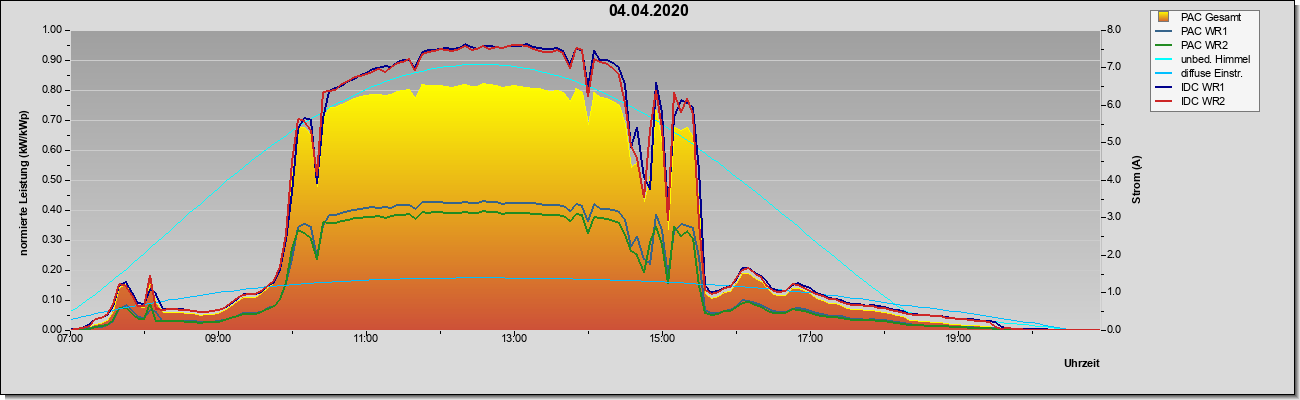Click the Strom (A) axis title

pyautogui.click(x=1136, y=180)
